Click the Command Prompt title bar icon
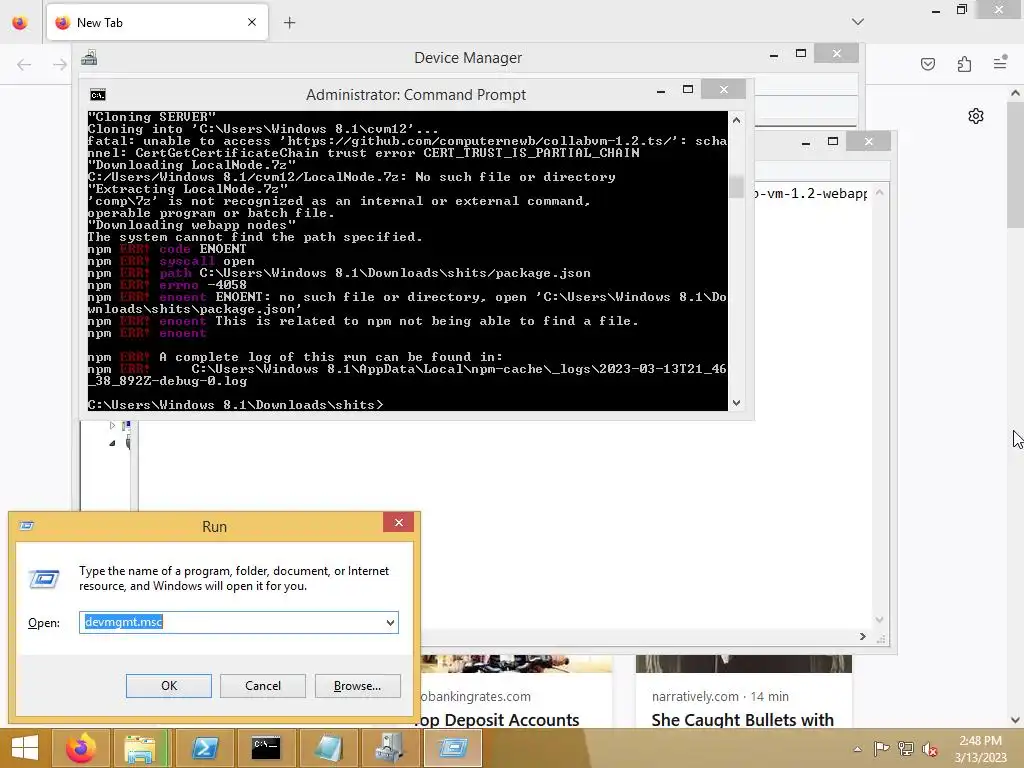Image resolution: width=1024 pixels, height=768 pixels. (x=98, y=95)
